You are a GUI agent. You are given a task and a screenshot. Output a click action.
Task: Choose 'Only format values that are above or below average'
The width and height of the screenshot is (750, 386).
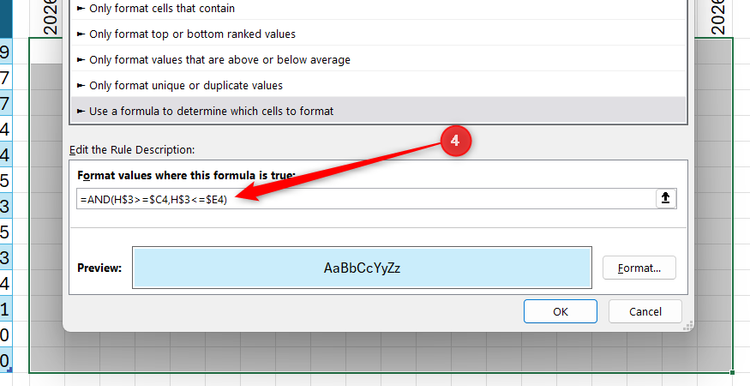point(378,60)
